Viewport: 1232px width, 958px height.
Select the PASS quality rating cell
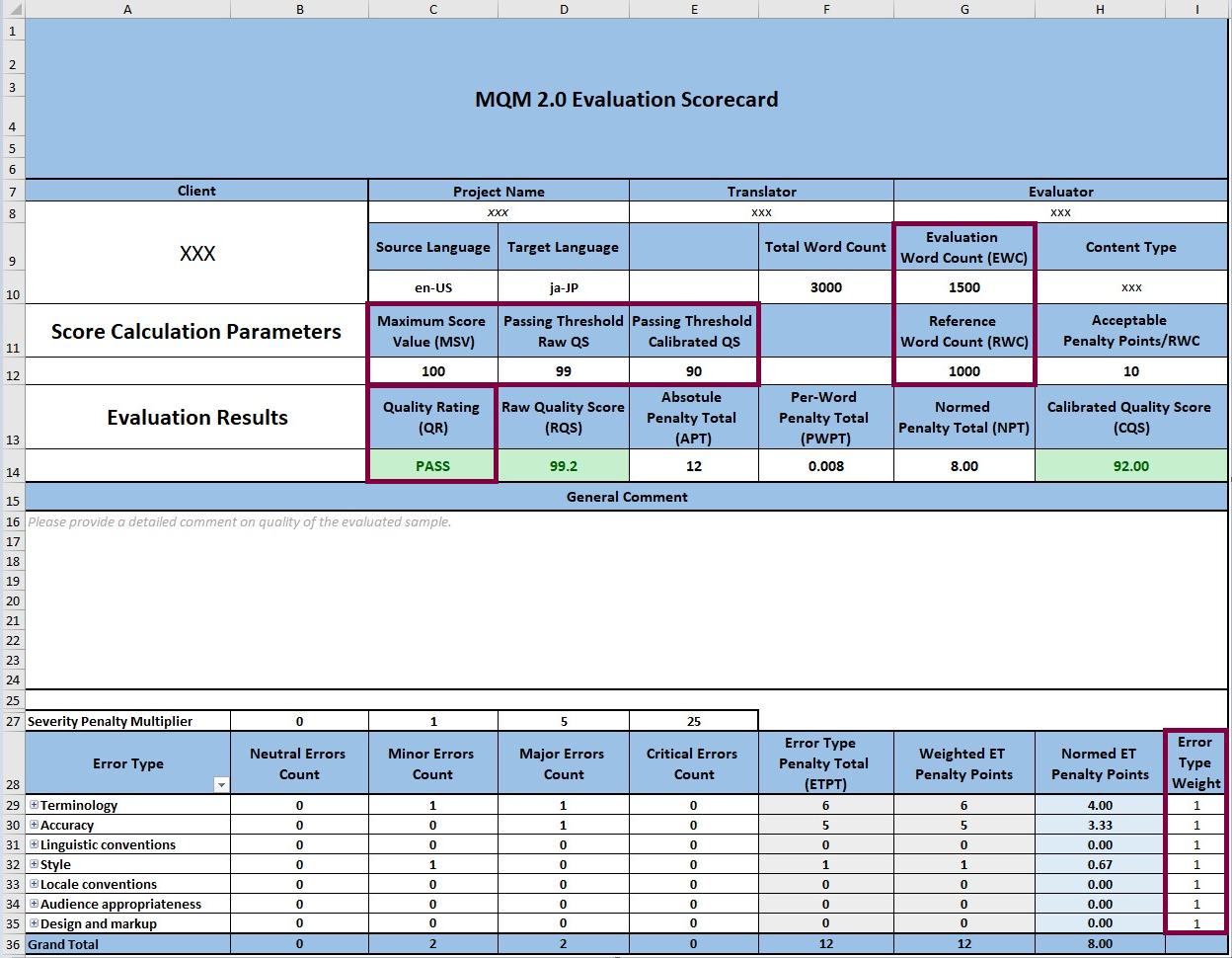(432, 466)
